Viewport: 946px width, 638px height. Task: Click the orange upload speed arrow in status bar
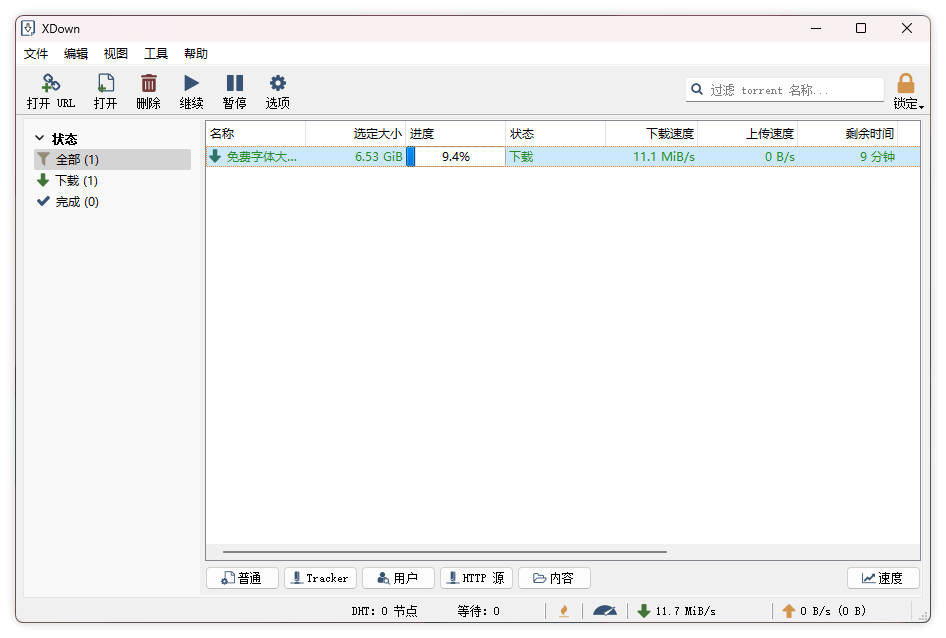coord(789,611)
